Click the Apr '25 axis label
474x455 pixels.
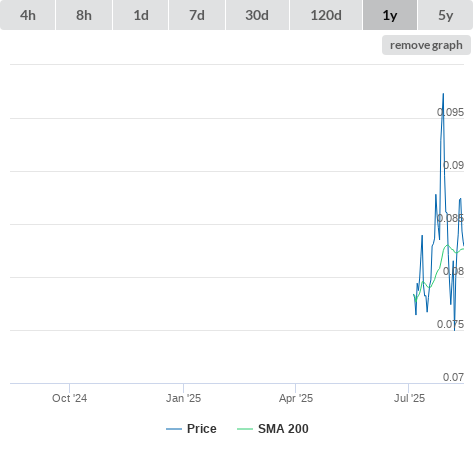pyautogui.click(x=296, y=398)
